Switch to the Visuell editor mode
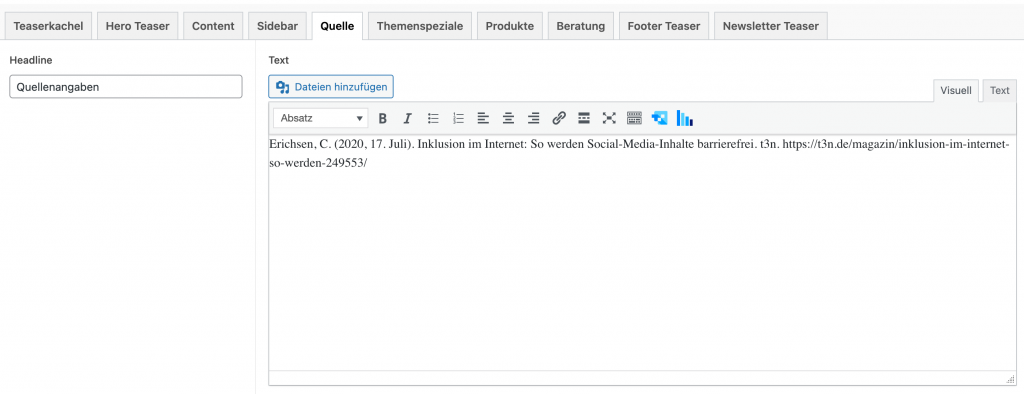The height and width of the screenshot is (394, 1024). [x=955, y=91]
